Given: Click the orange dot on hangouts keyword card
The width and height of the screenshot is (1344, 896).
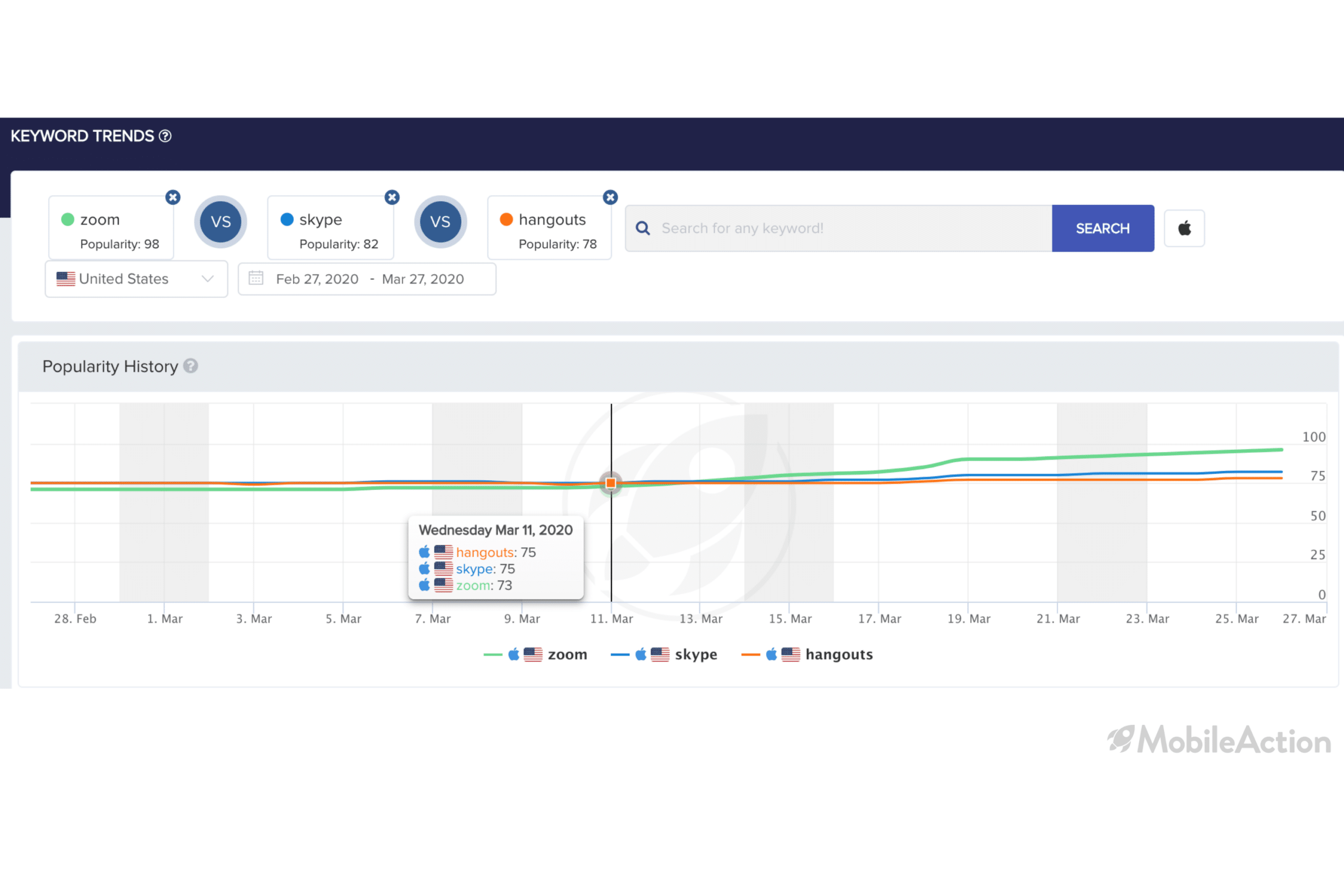Looking at the screenshot, I should pos(506,219).
